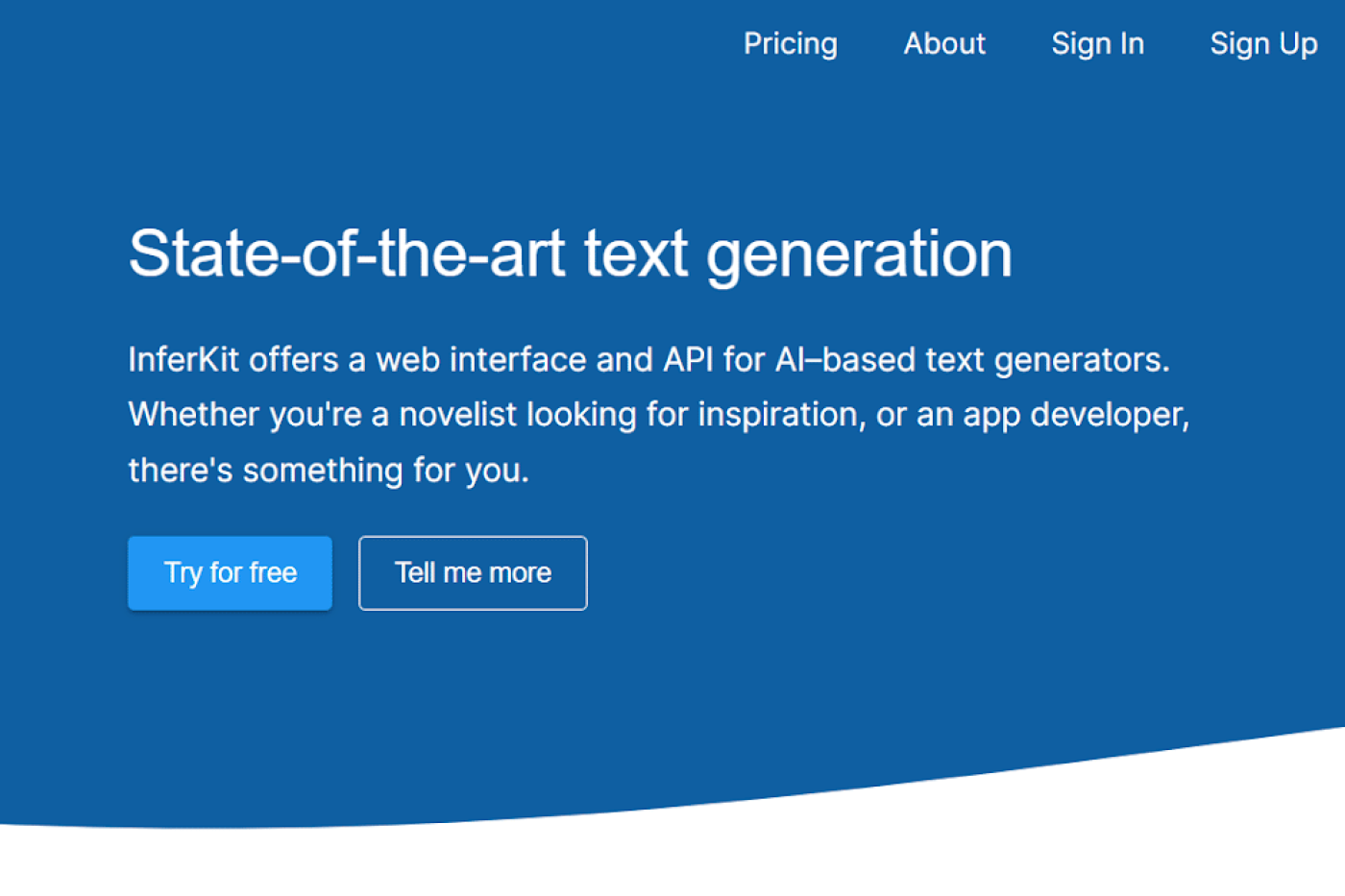Click the sentence starting with InferKit offers
The height and width of the screenshot is (896, 1345).
coord(648,359)
